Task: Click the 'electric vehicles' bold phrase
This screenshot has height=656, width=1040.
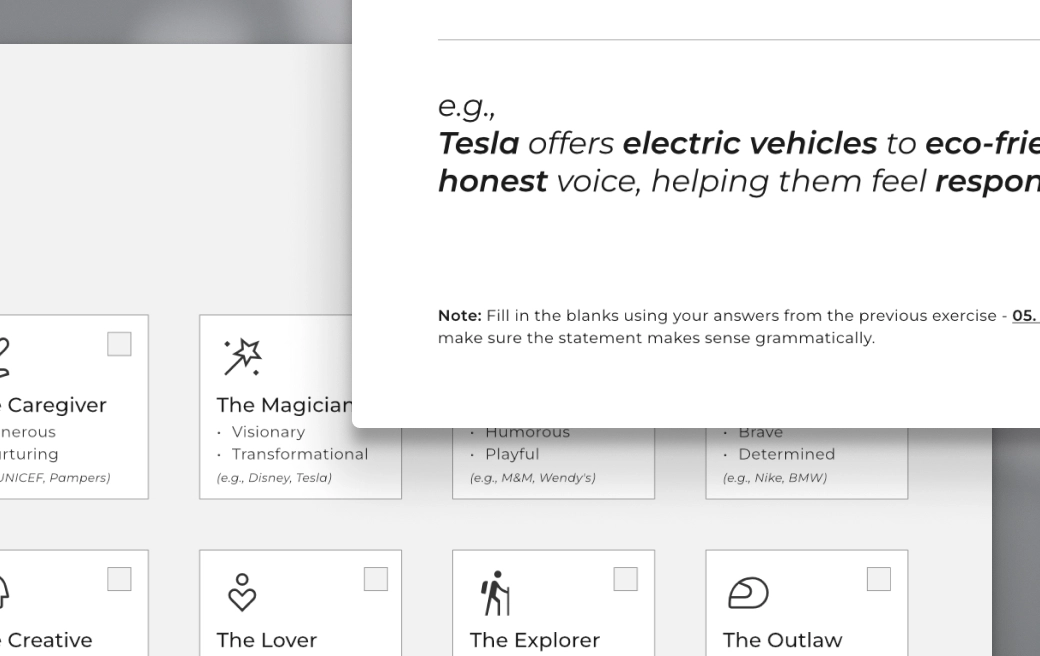Action: pyautogui.click(x=750, y=143)
